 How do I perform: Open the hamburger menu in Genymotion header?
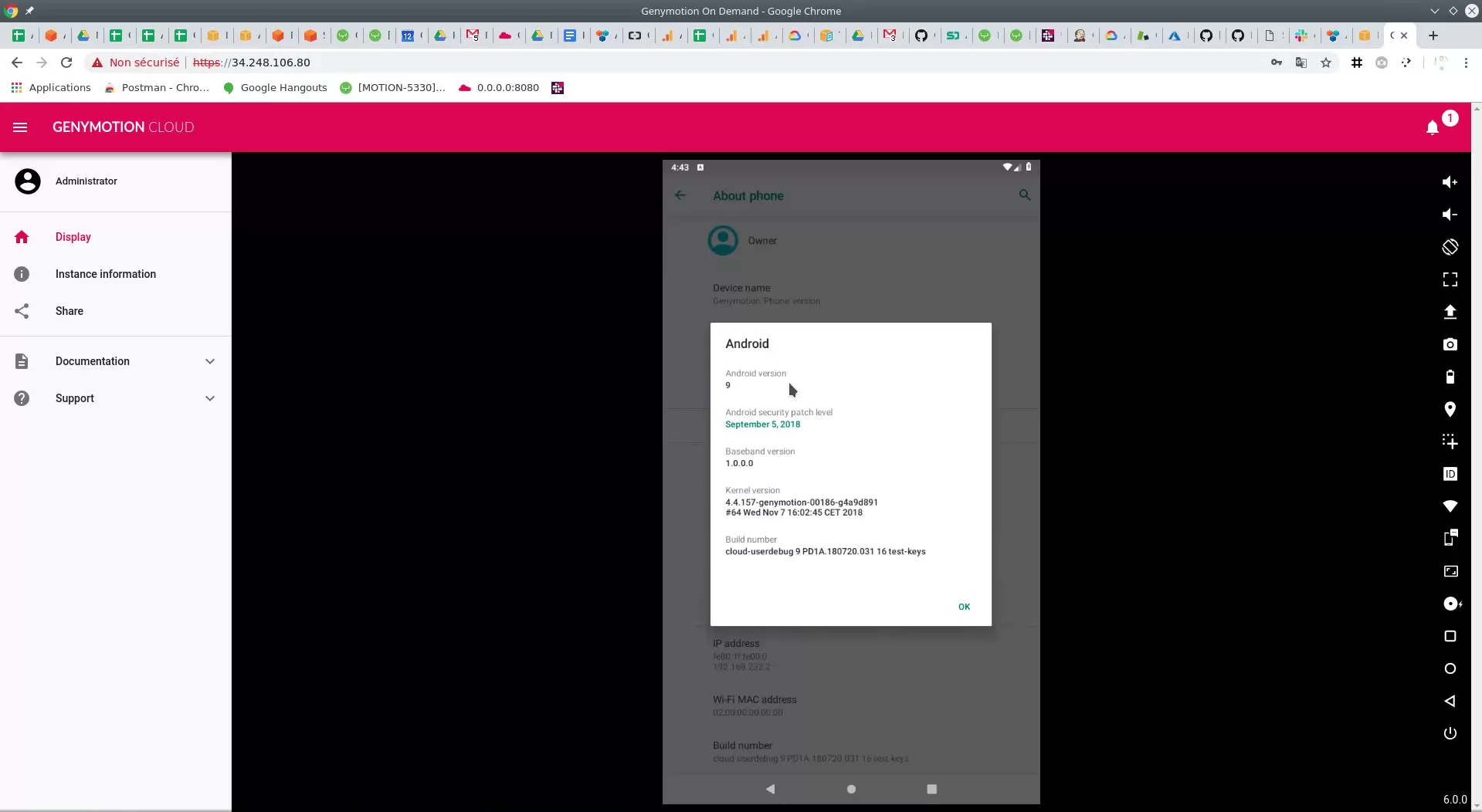click(20, 127)
